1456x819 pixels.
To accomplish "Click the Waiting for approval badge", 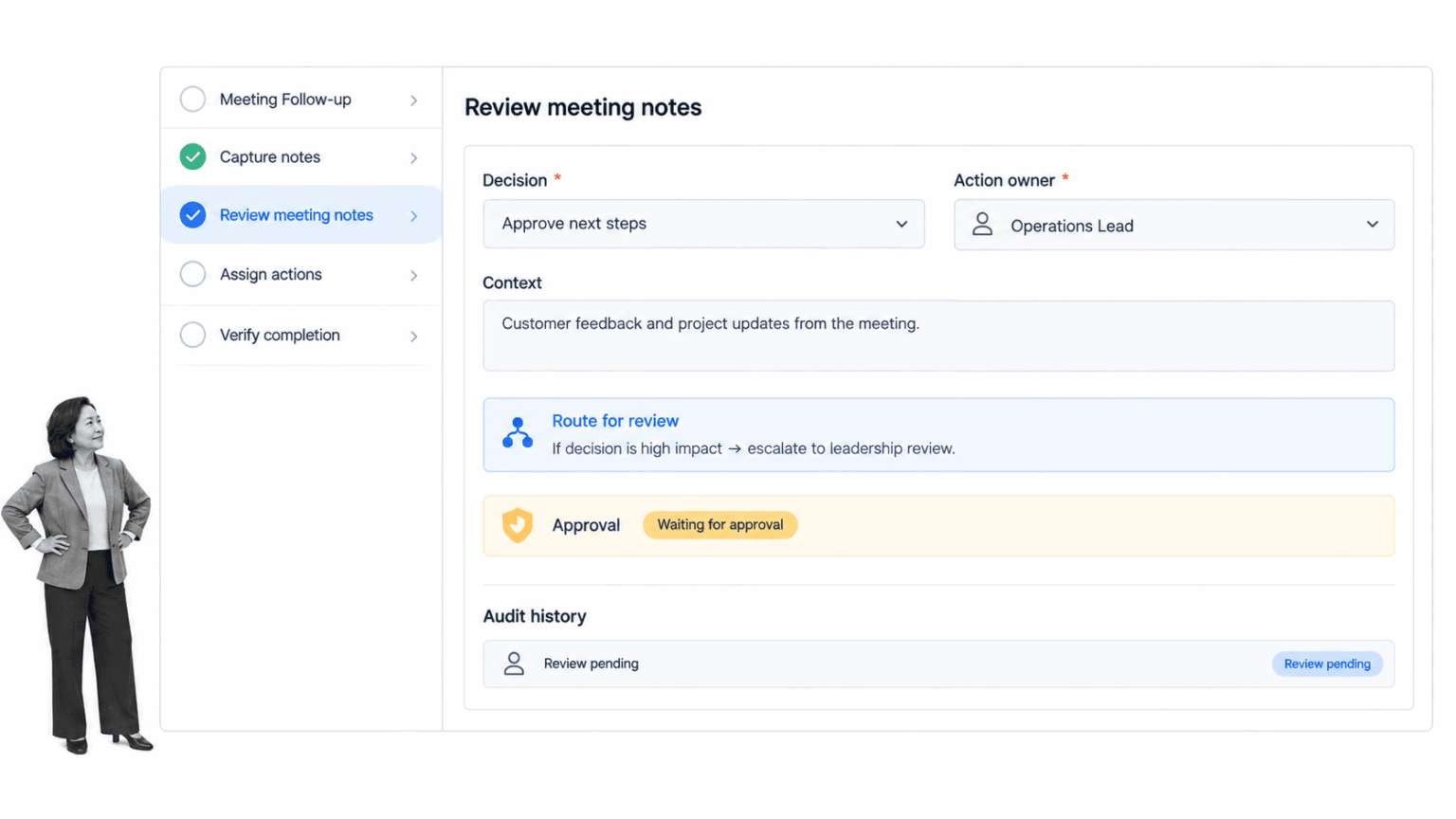I will 720,525.
